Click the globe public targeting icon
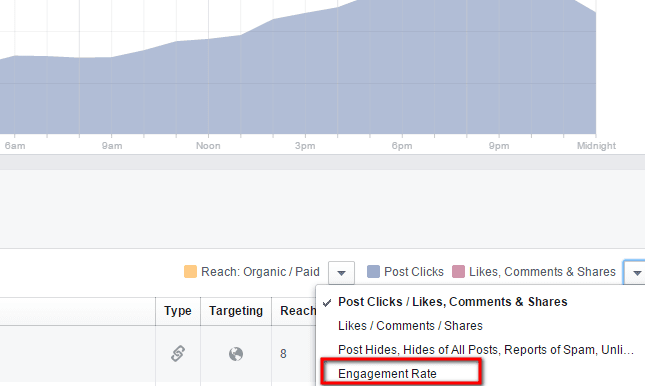The image size is (645, 386). pos(236,354)
